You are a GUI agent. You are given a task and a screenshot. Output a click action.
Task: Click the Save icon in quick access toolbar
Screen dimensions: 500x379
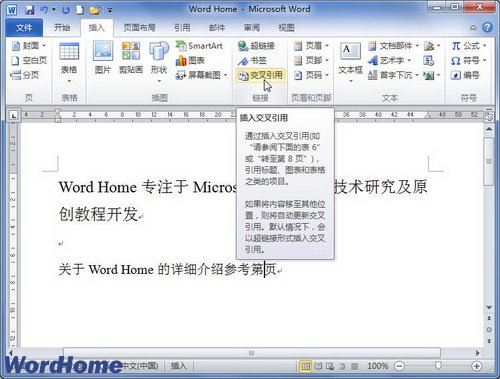[x=30, y=10]
